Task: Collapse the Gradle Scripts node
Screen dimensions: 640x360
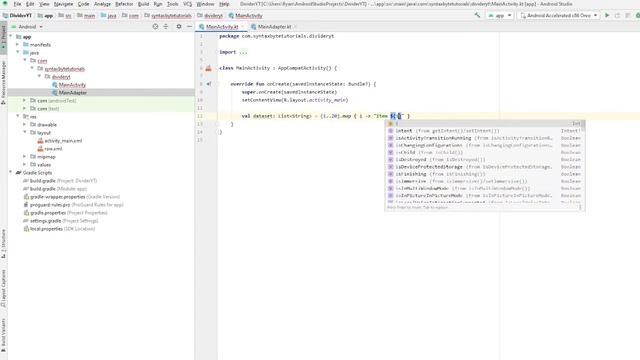Action: (11, 173)
